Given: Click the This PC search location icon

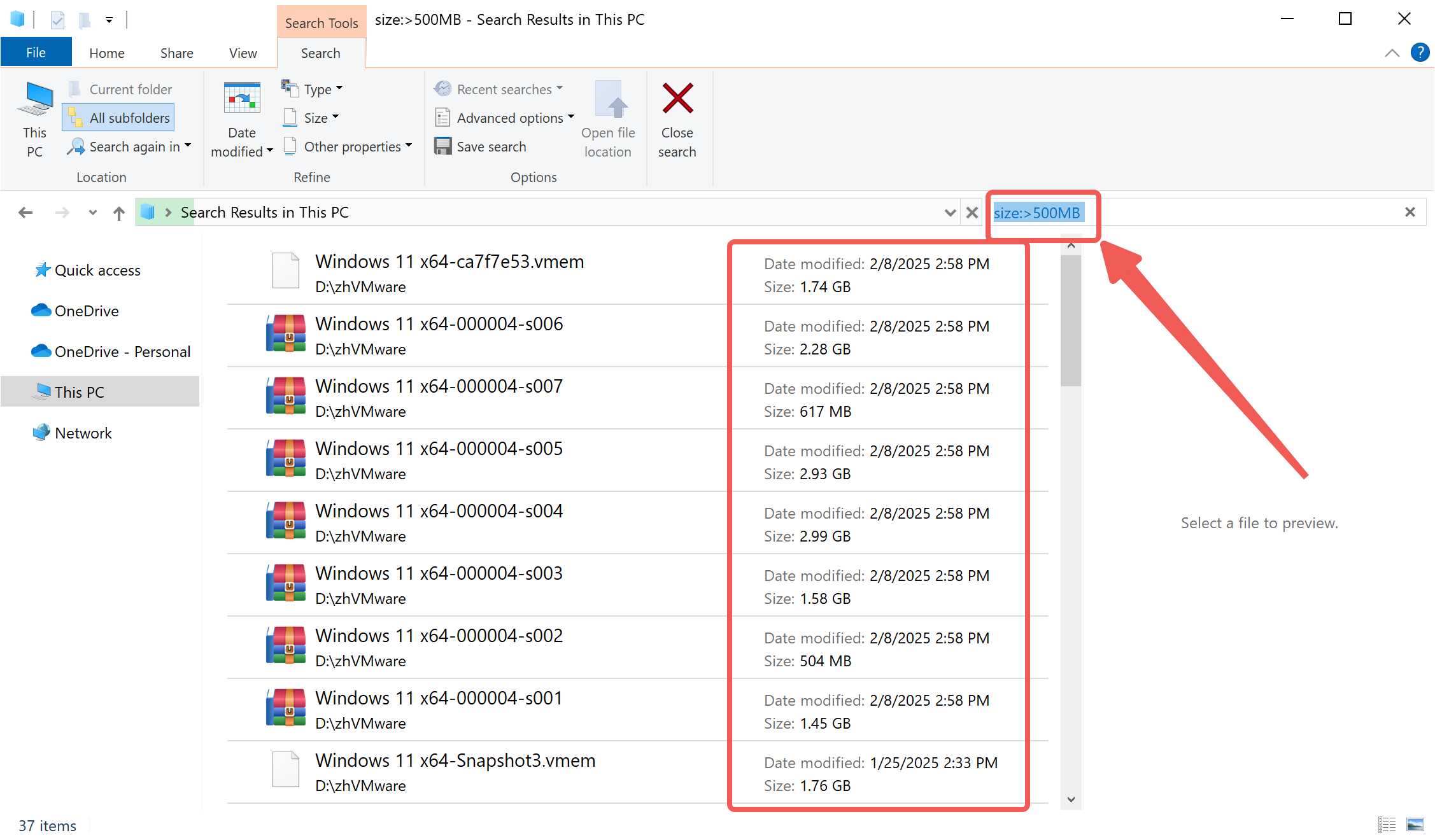Looking at the screenshot, I should click(35, 120).
